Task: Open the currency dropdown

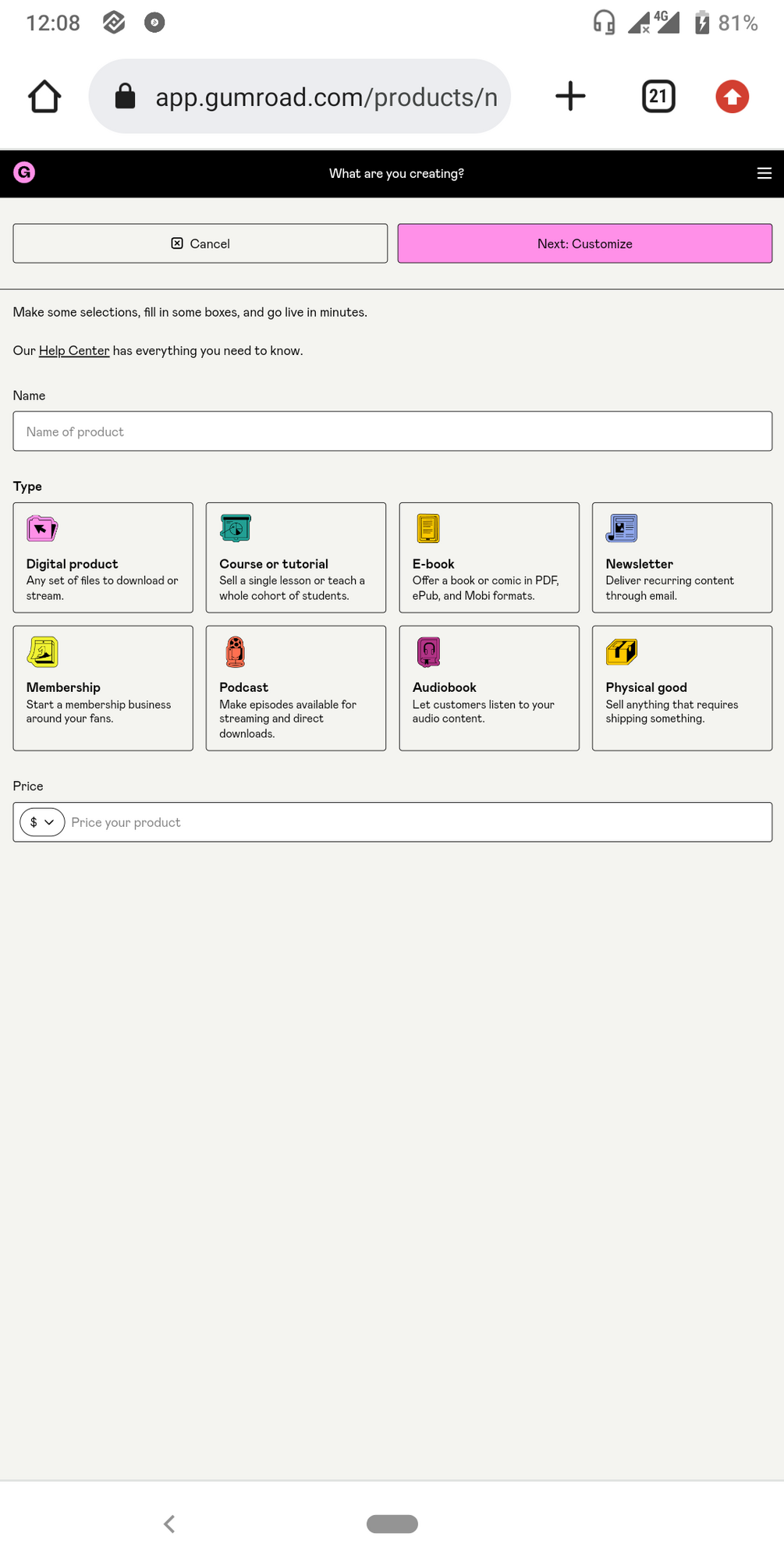Action: (x=42, y=822)
